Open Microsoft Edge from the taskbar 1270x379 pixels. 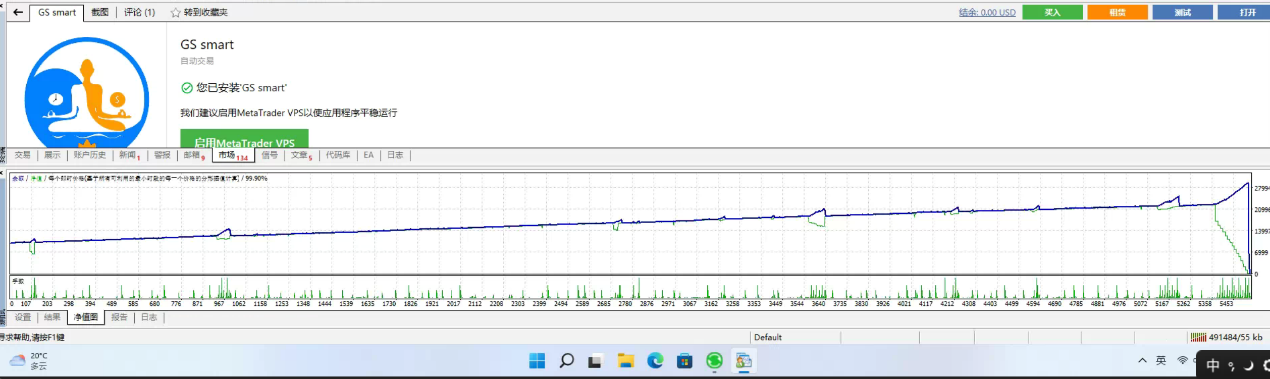coord(655,360)
